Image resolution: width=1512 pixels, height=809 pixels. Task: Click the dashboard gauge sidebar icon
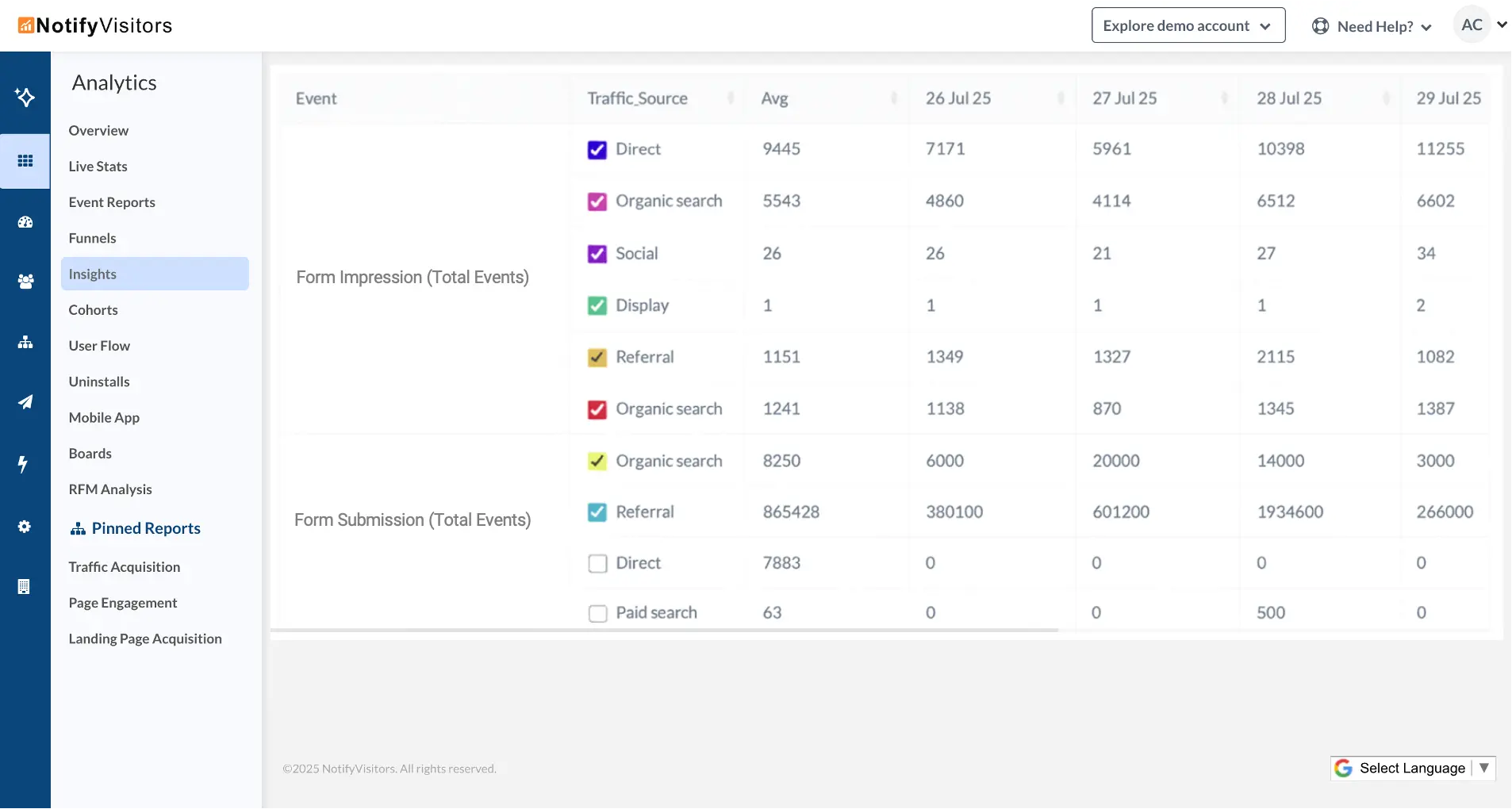25,222
